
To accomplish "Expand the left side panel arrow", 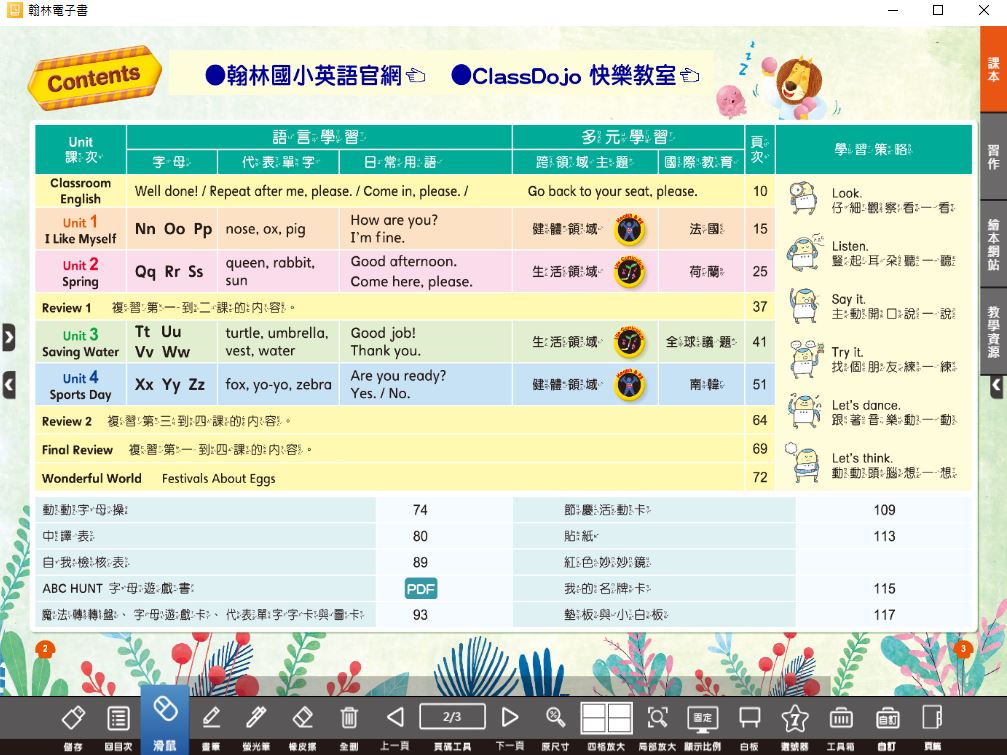I will click(8, 338).
